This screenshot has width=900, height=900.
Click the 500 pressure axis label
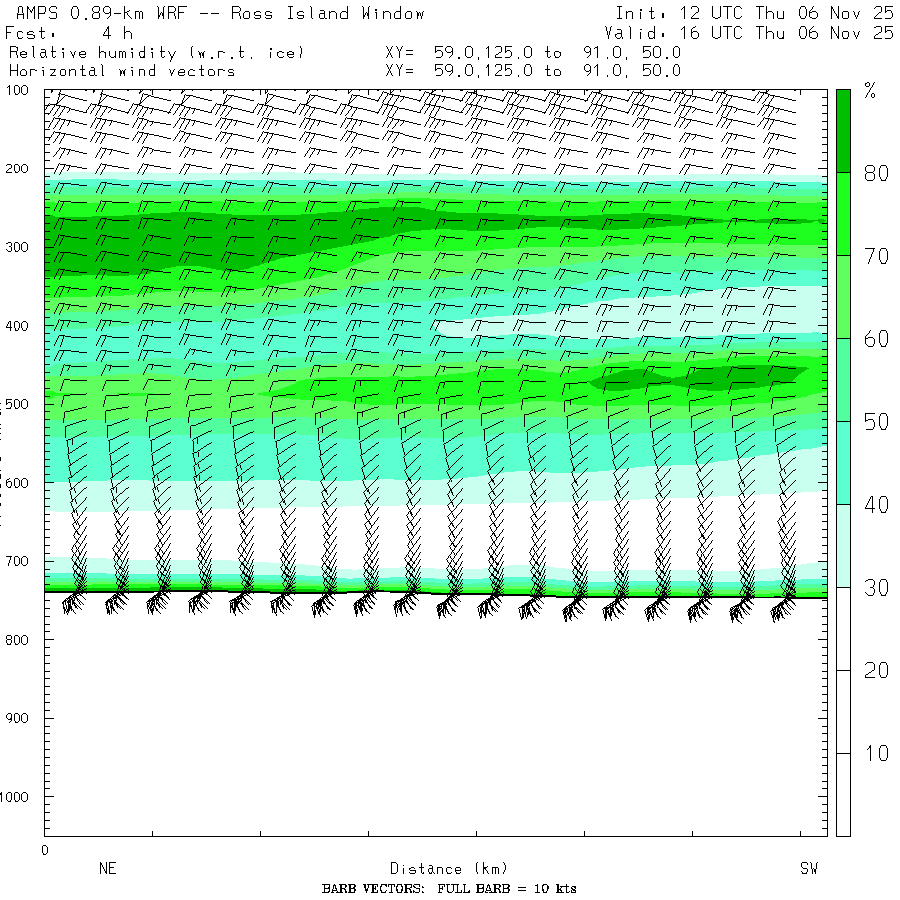(x=17, y=404)
